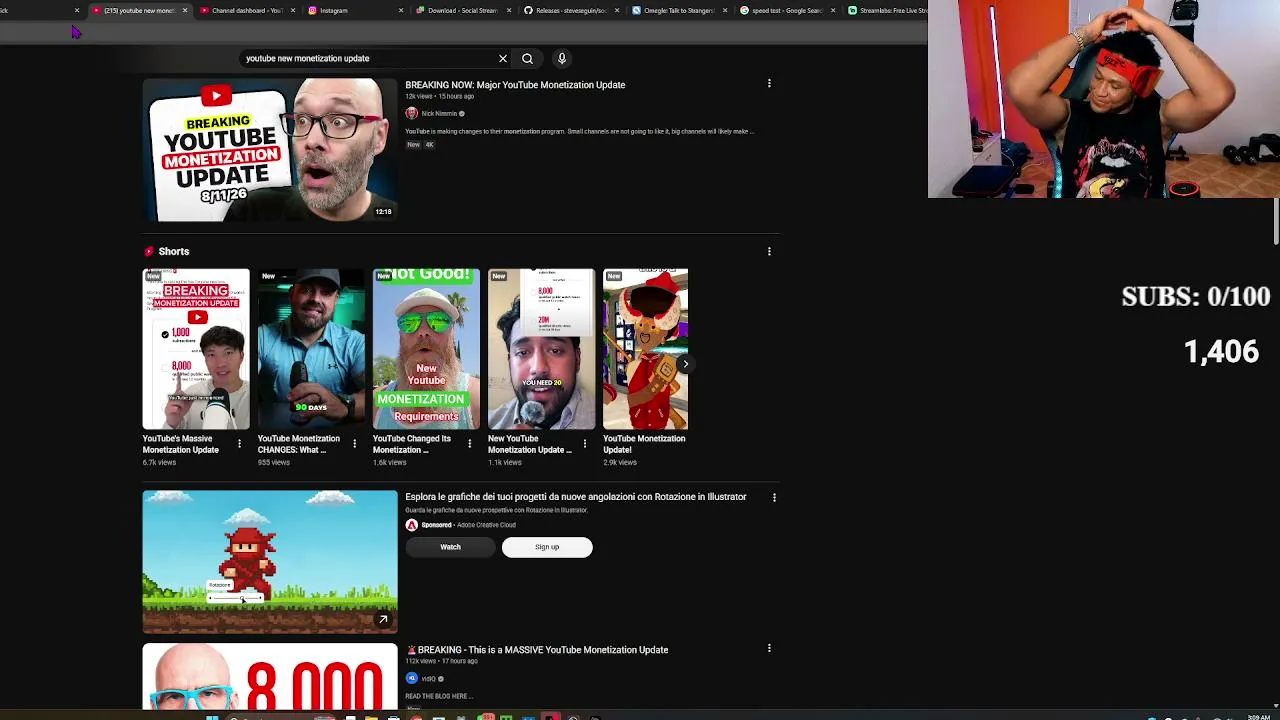This screenshot has height=720, width=1280.
Task: Click the "YouTube Monetization Update!" short title
Action: 644,444
